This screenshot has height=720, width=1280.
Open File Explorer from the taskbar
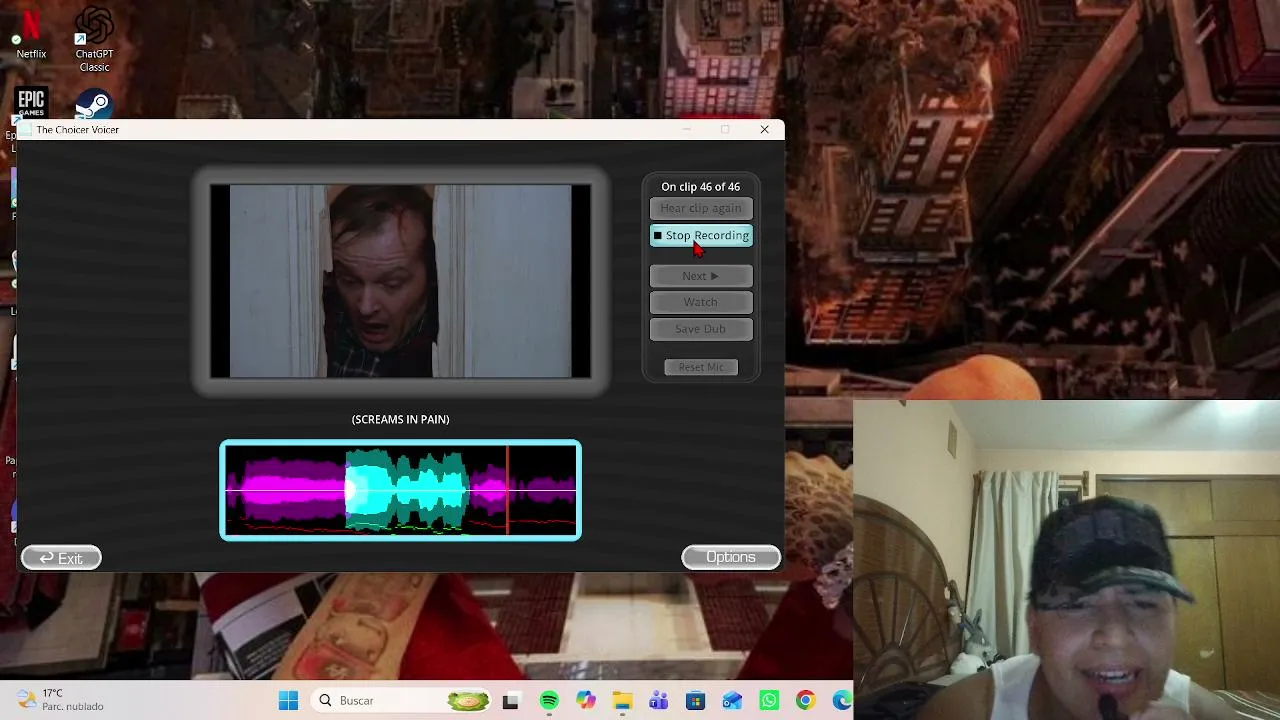coord(622,700)
